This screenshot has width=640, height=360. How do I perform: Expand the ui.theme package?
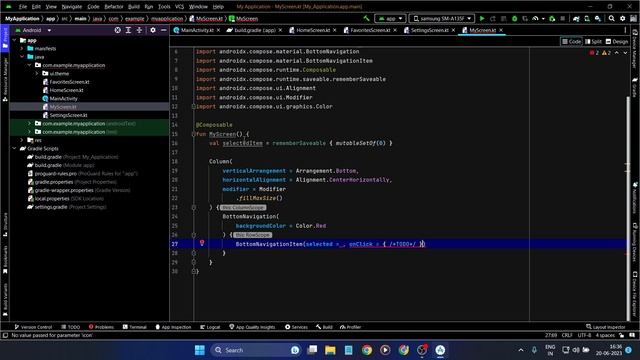click(x=37, y=73)
